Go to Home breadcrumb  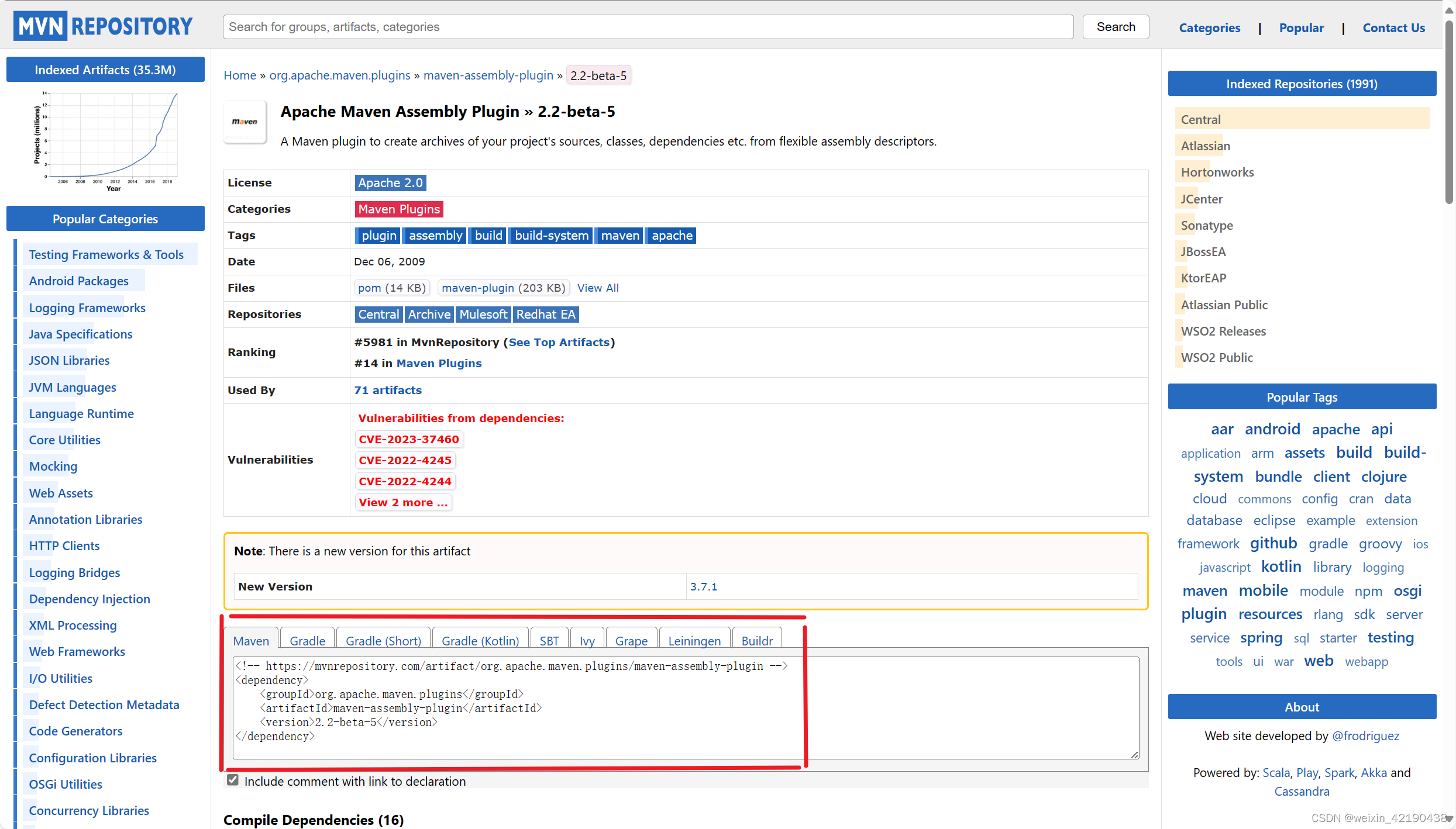(240, 75)
